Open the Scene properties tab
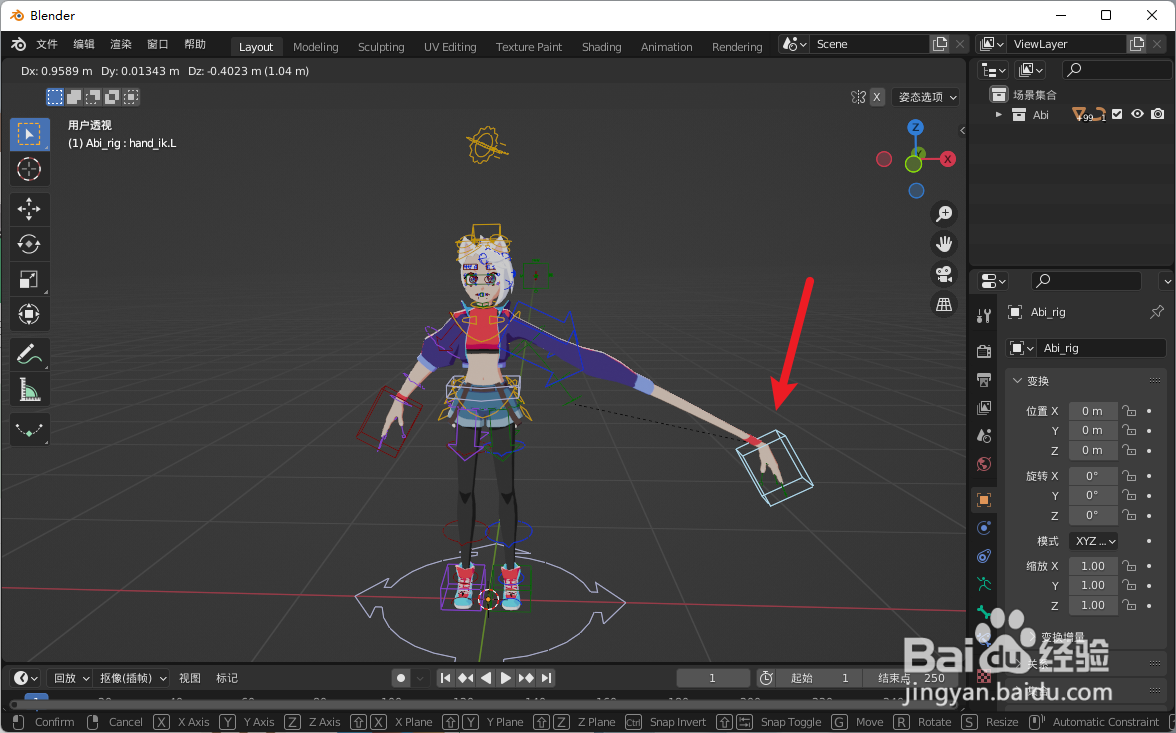 [x=984, y=436]
